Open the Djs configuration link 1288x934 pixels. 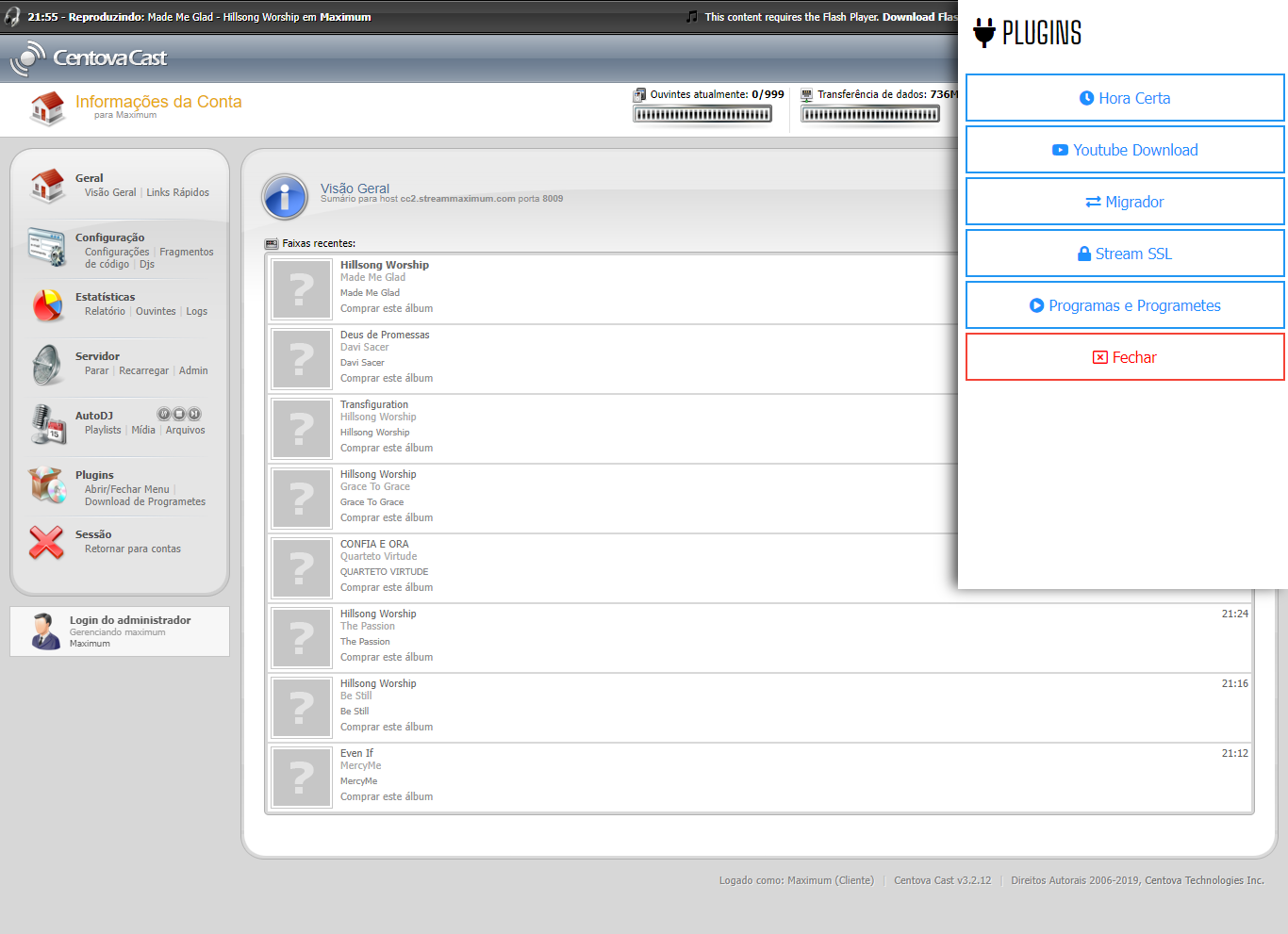[147, 264]
